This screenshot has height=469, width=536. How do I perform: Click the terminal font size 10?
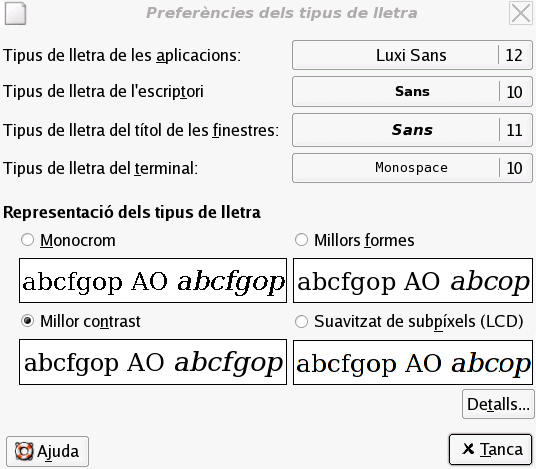pos(514,168)
